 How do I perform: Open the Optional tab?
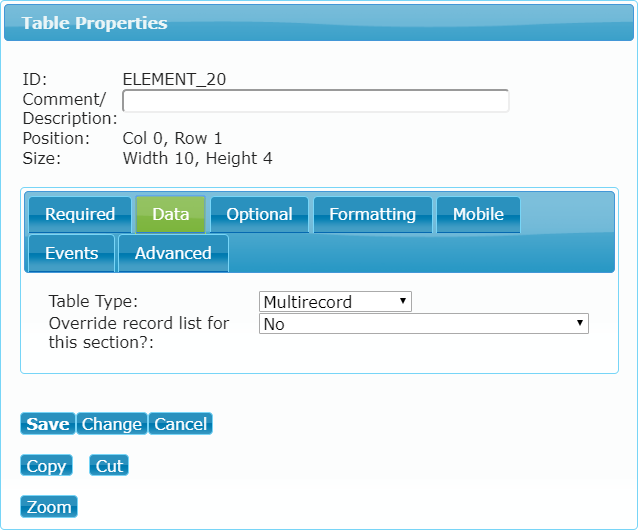click(x=259, y=215)
